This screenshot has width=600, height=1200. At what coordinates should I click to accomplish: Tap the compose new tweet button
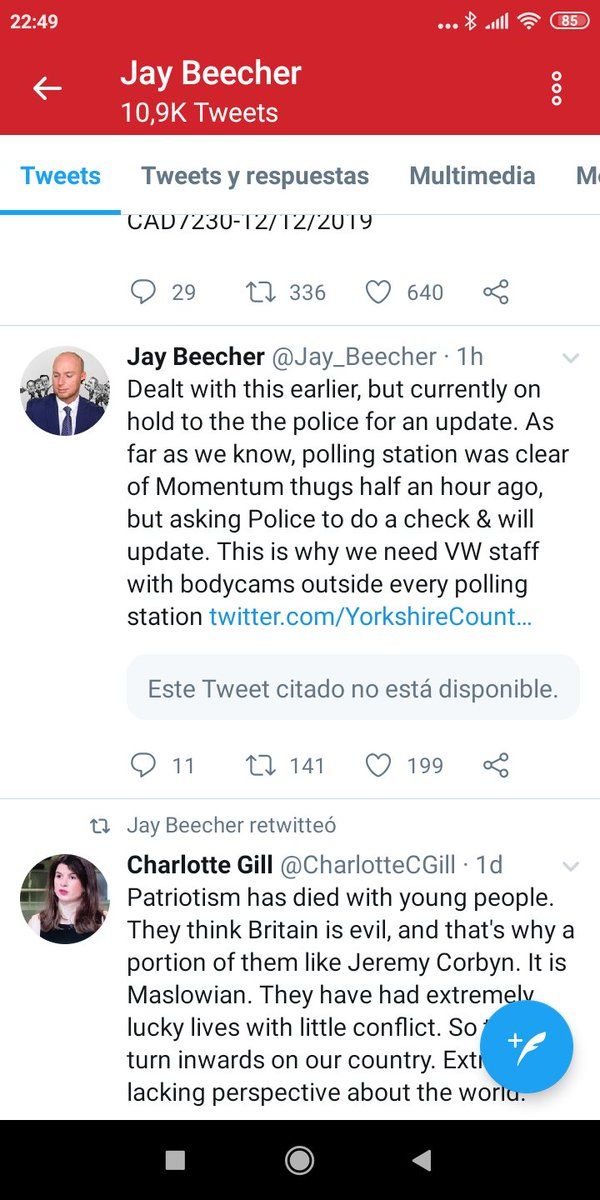pyautogui.click(x=526, y=1046)
